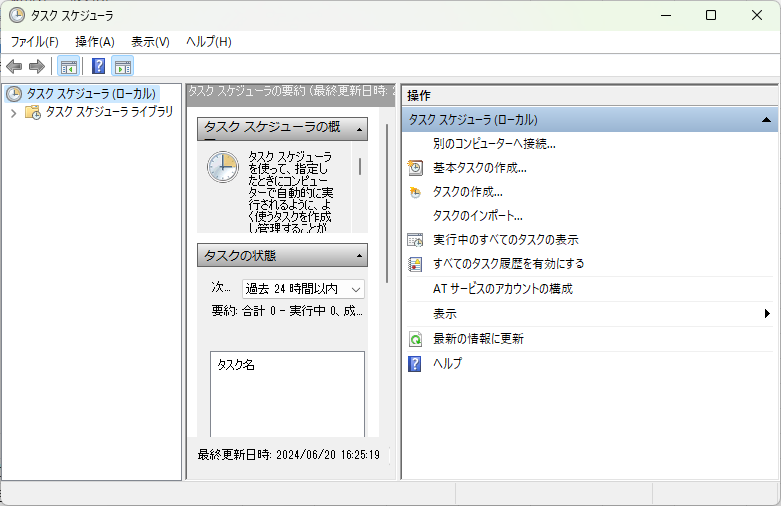Click すべてのタスク履歴を有効にする icon

(x=416, y=264)
